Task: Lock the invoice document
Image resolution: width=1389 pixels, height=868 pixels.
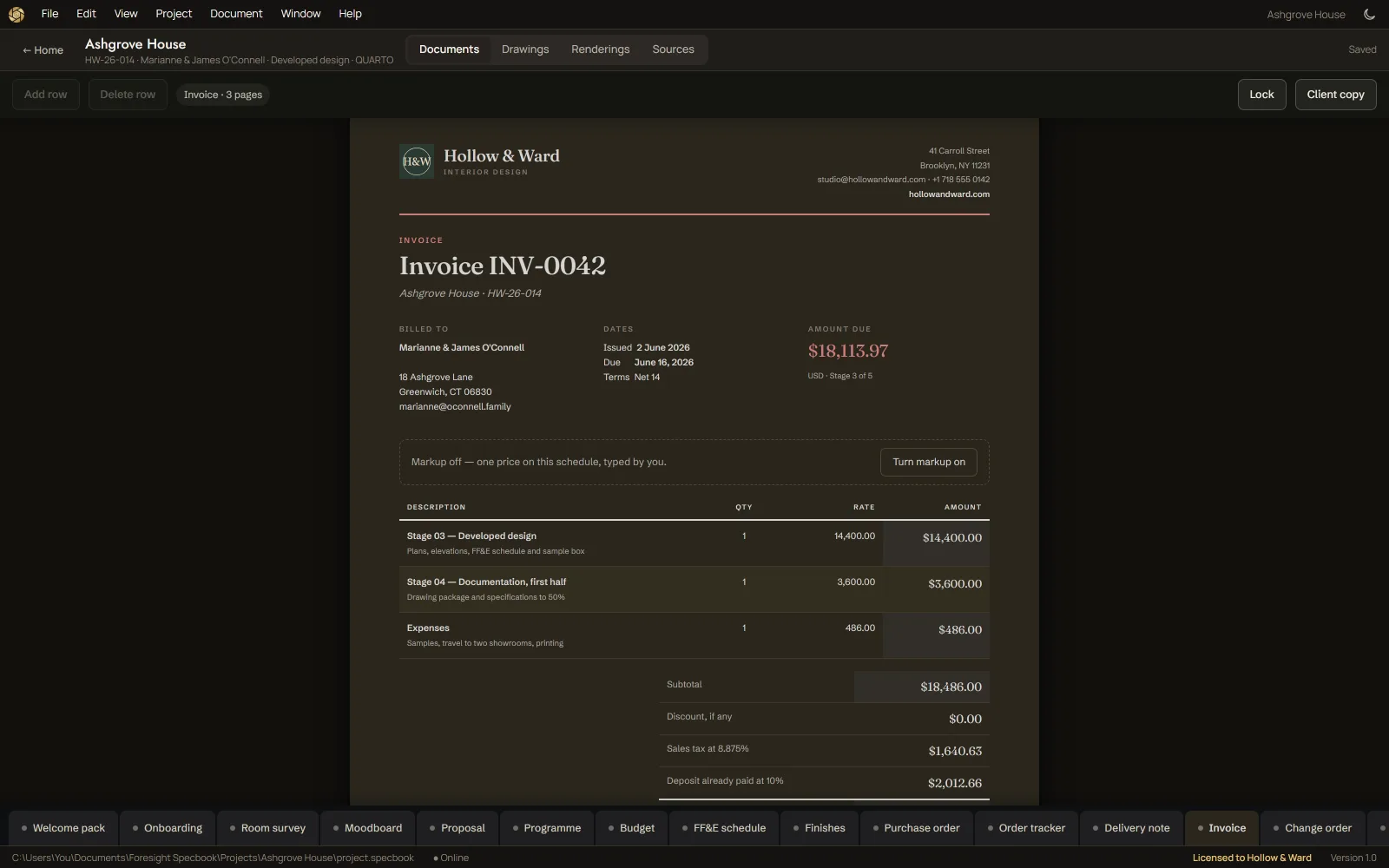Action: pos(1261,95)
